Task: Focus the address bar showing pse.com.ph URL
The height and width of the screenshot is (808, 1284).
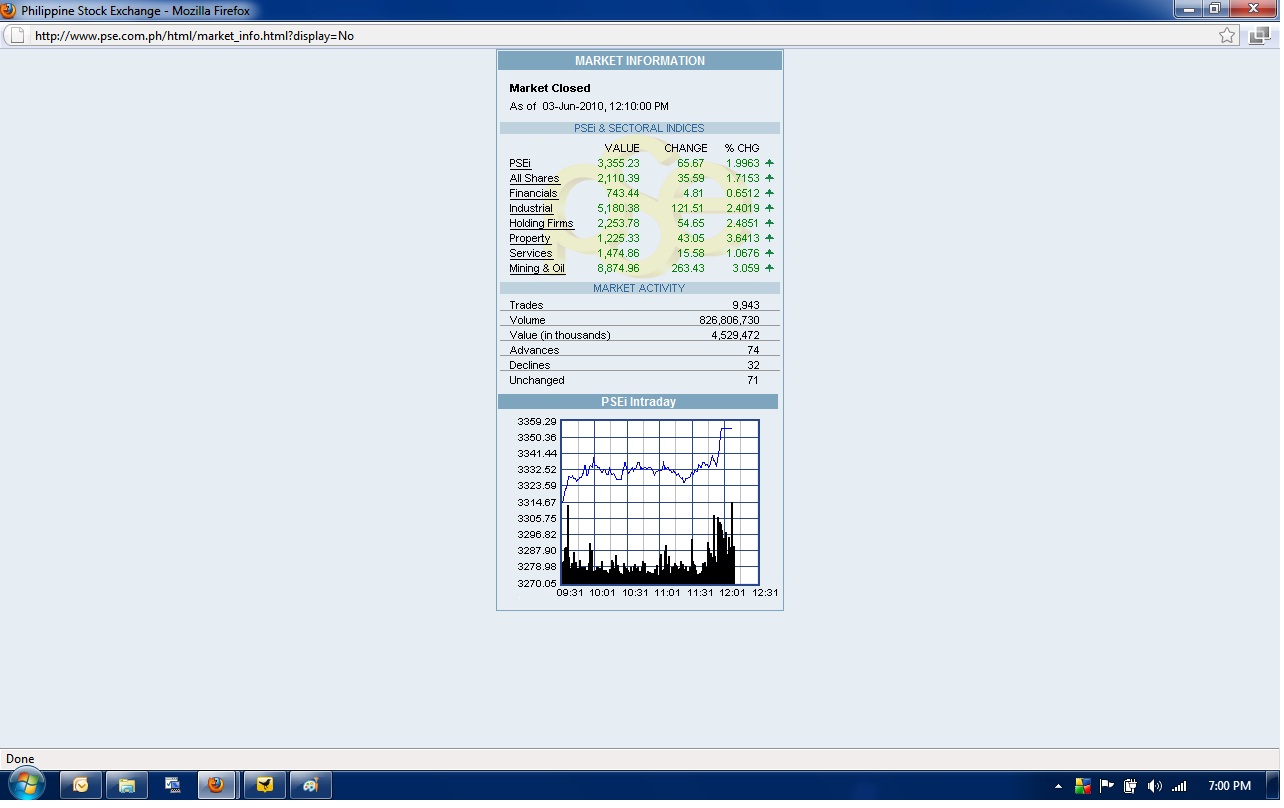Action: click(x=620, y=36)
